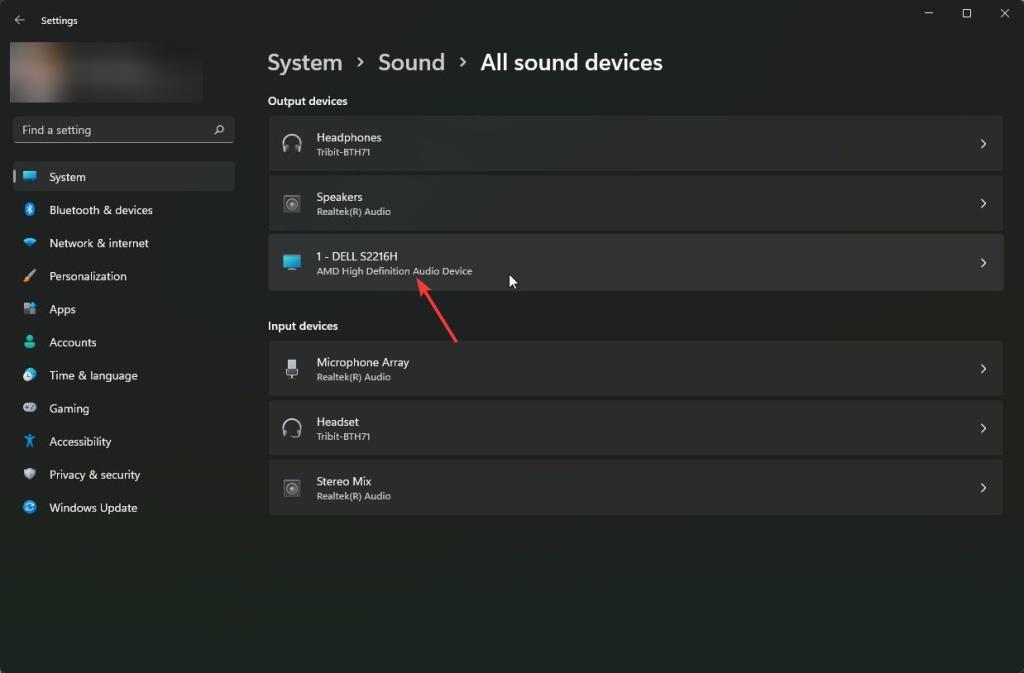The height and width of the screenshot is (673, 1024).
Task: Open Microphone Array row chevron
Action: (983, 369)
